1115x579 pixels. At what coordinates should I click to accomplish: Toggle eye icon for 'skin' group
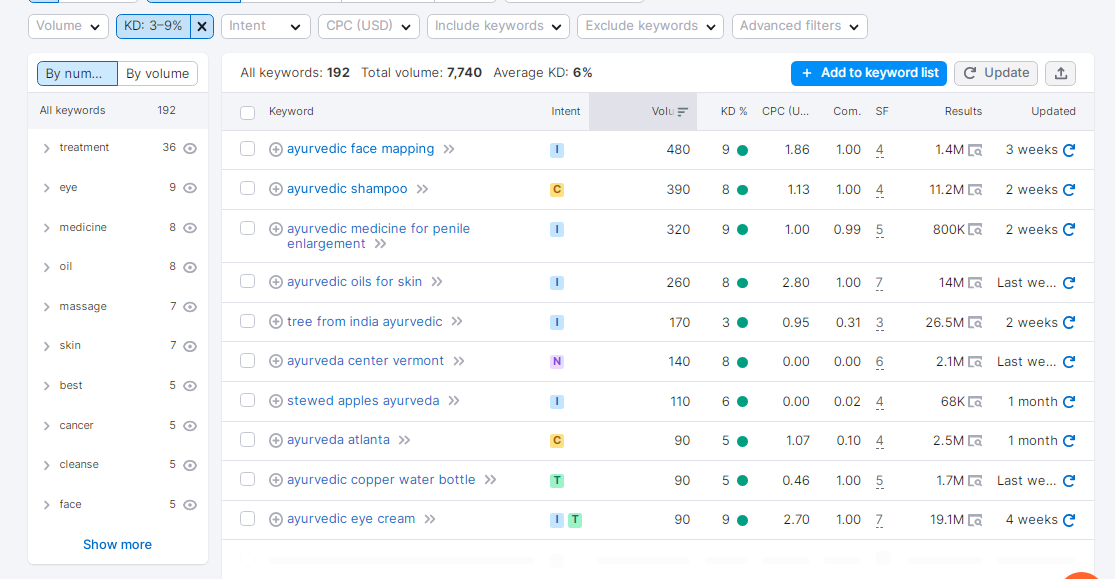click(x=190, y=346)
